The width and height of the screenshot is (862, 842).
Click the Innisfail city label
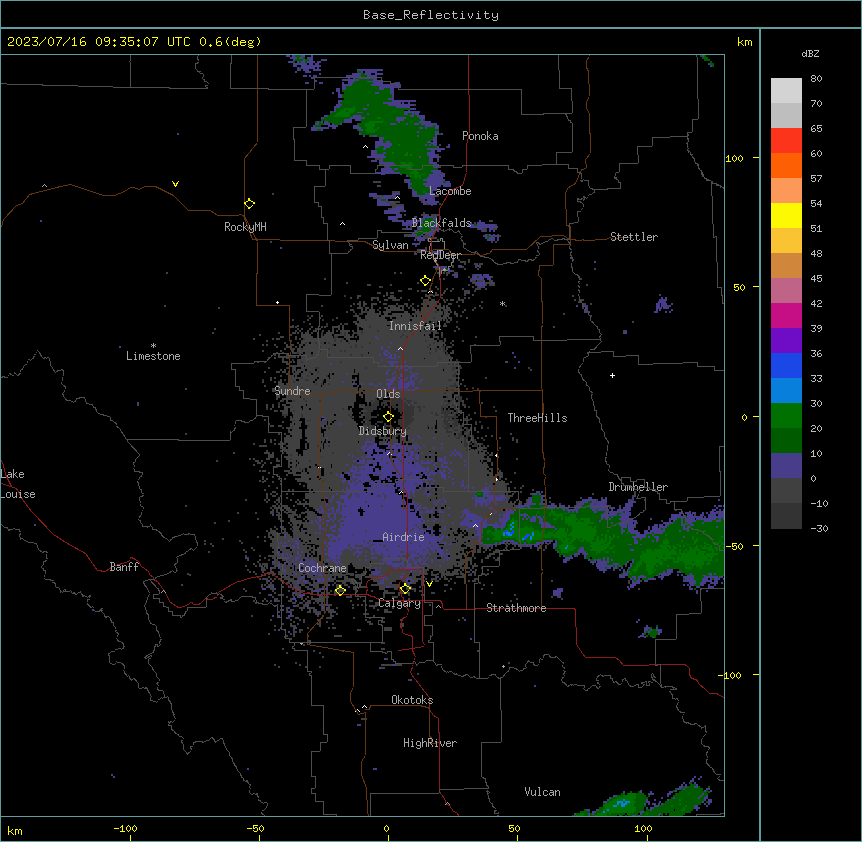coord(415,326)
